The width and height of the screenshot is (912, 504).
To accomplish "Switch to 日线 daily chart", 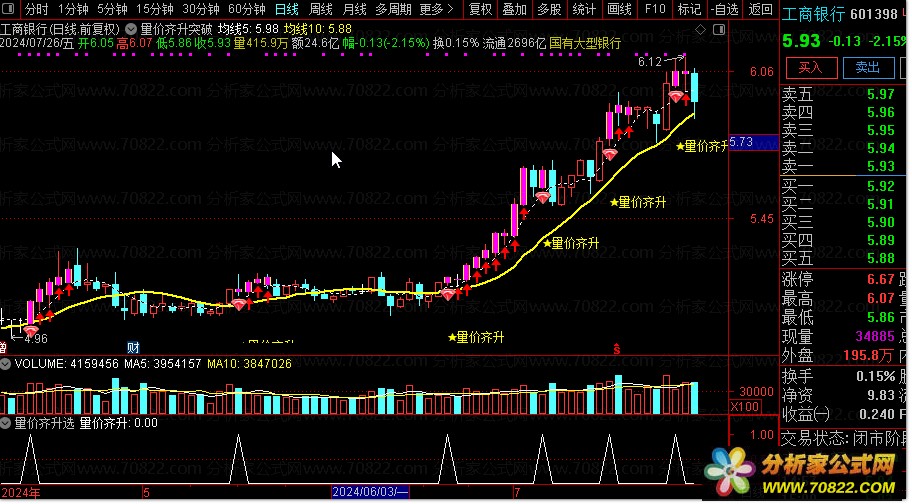I will 287,9.
